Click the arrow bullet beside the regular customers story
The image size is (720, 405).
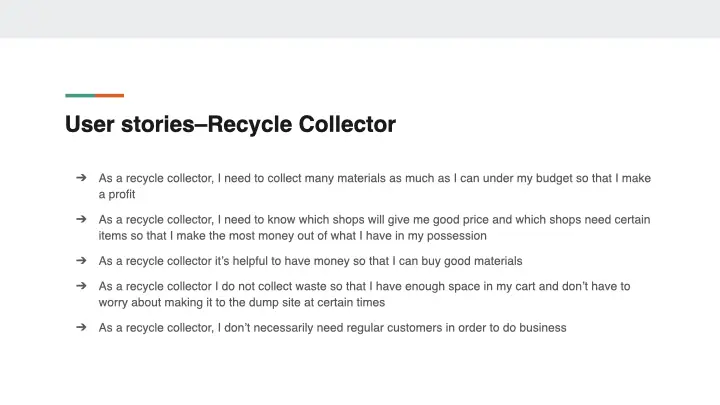pyautogui.click(x=81, y=327)
